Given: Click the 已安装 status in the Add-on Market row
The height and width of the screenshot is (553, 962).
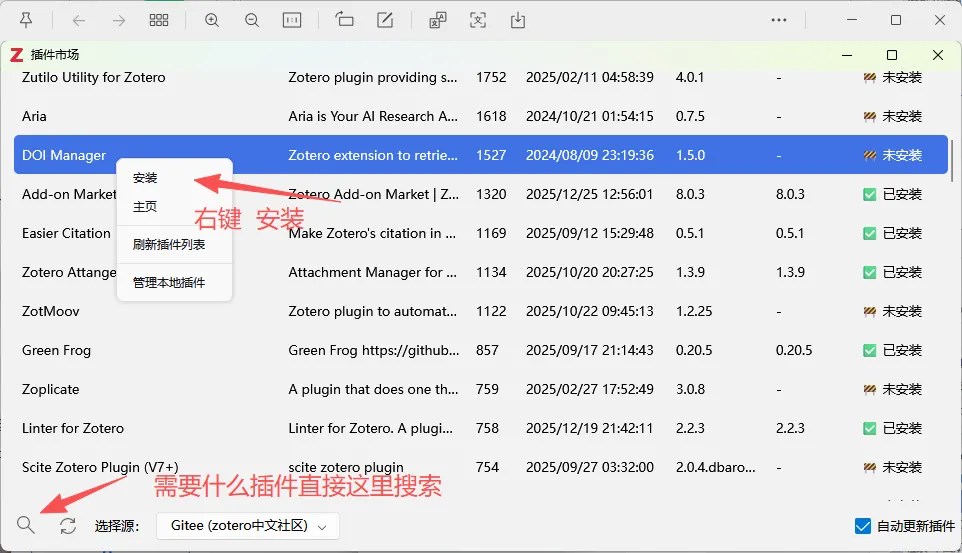Looking at the screenshot, I should click(x=902, y=195).
